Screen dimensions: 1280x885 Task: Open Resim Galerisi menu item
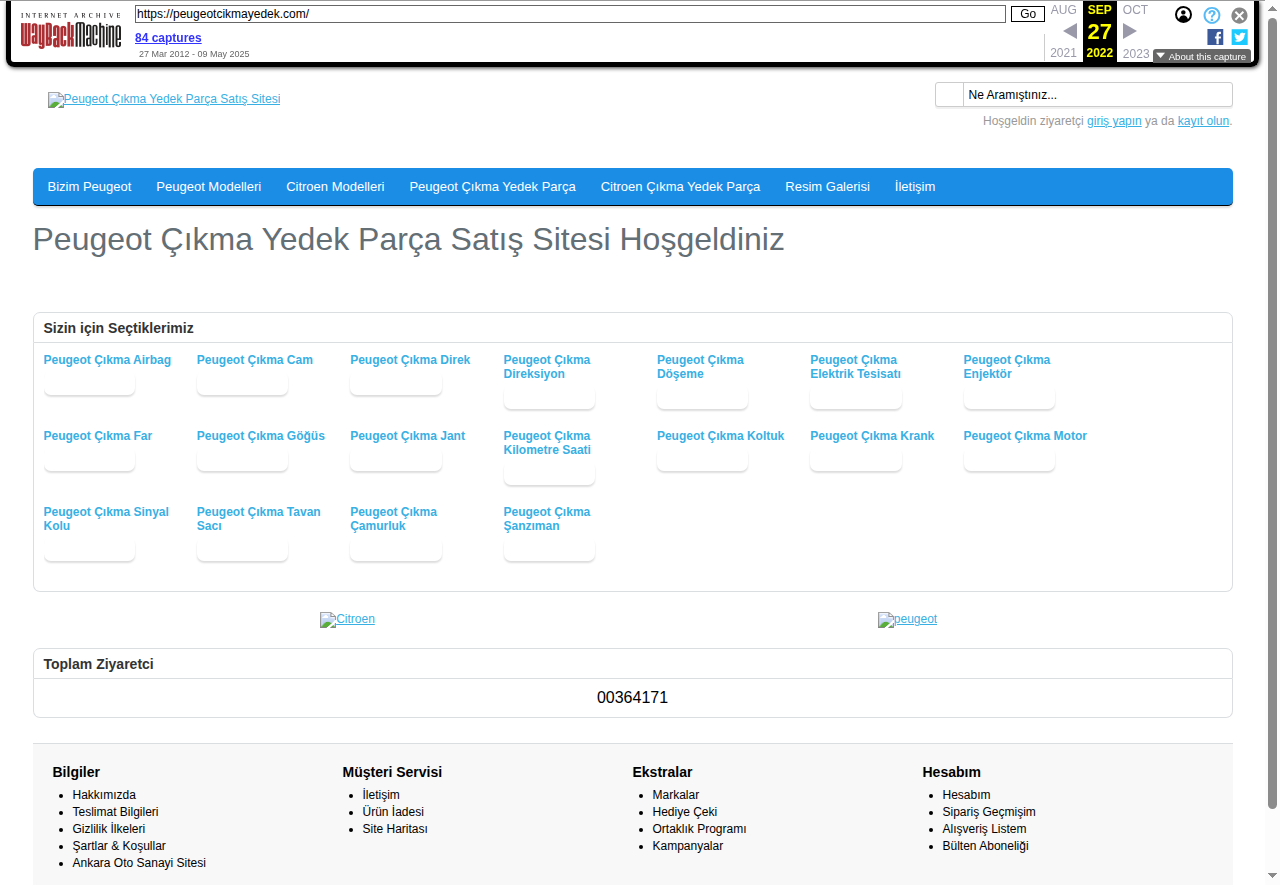[x=827, y=187]
